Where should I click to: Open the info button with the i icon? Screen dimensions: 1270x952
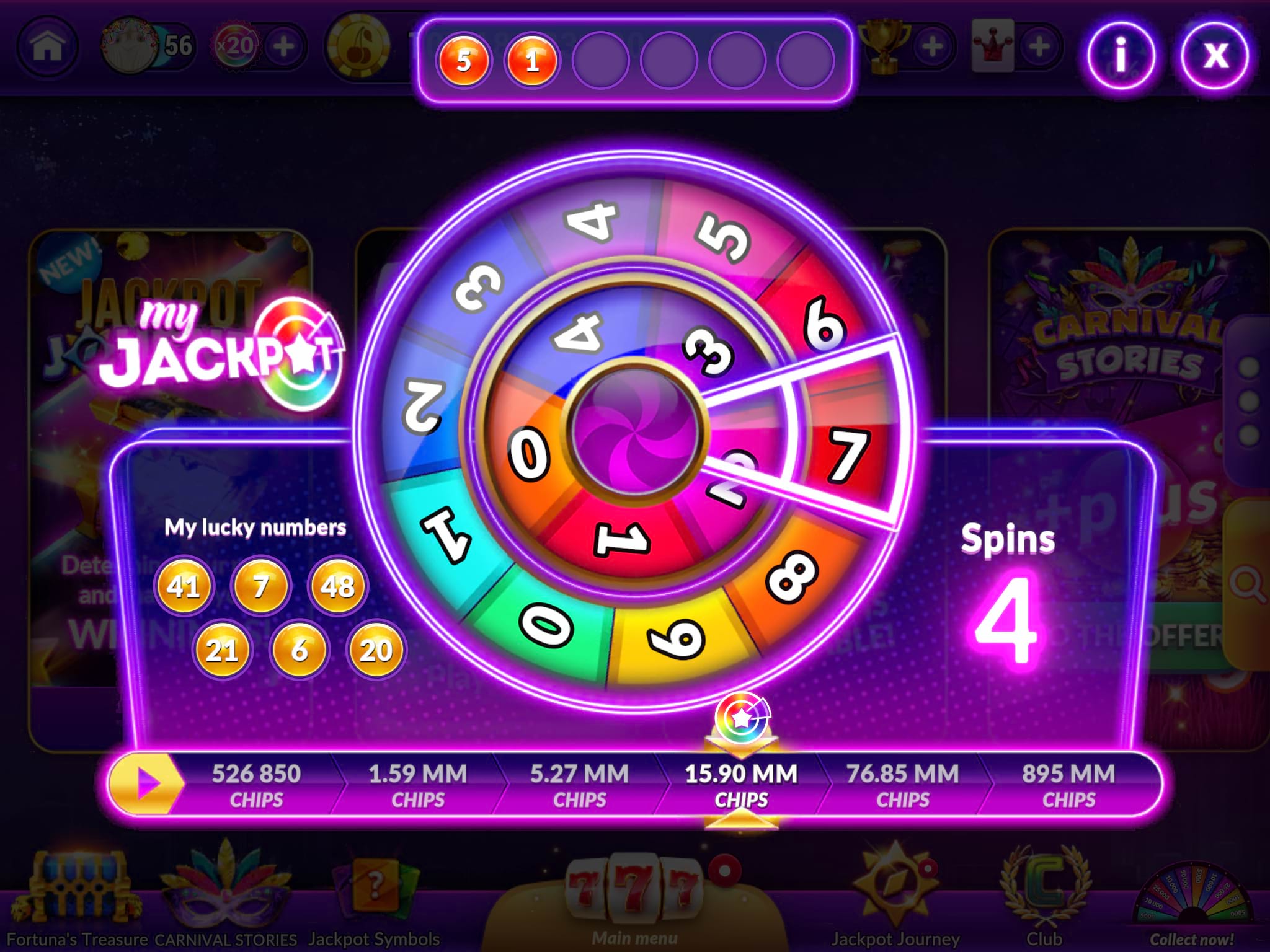(x=1120, y=56)
